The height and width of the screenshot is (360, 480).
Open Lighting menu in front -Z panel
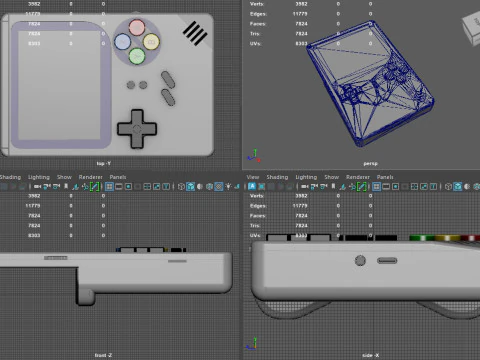pos(39,177)
